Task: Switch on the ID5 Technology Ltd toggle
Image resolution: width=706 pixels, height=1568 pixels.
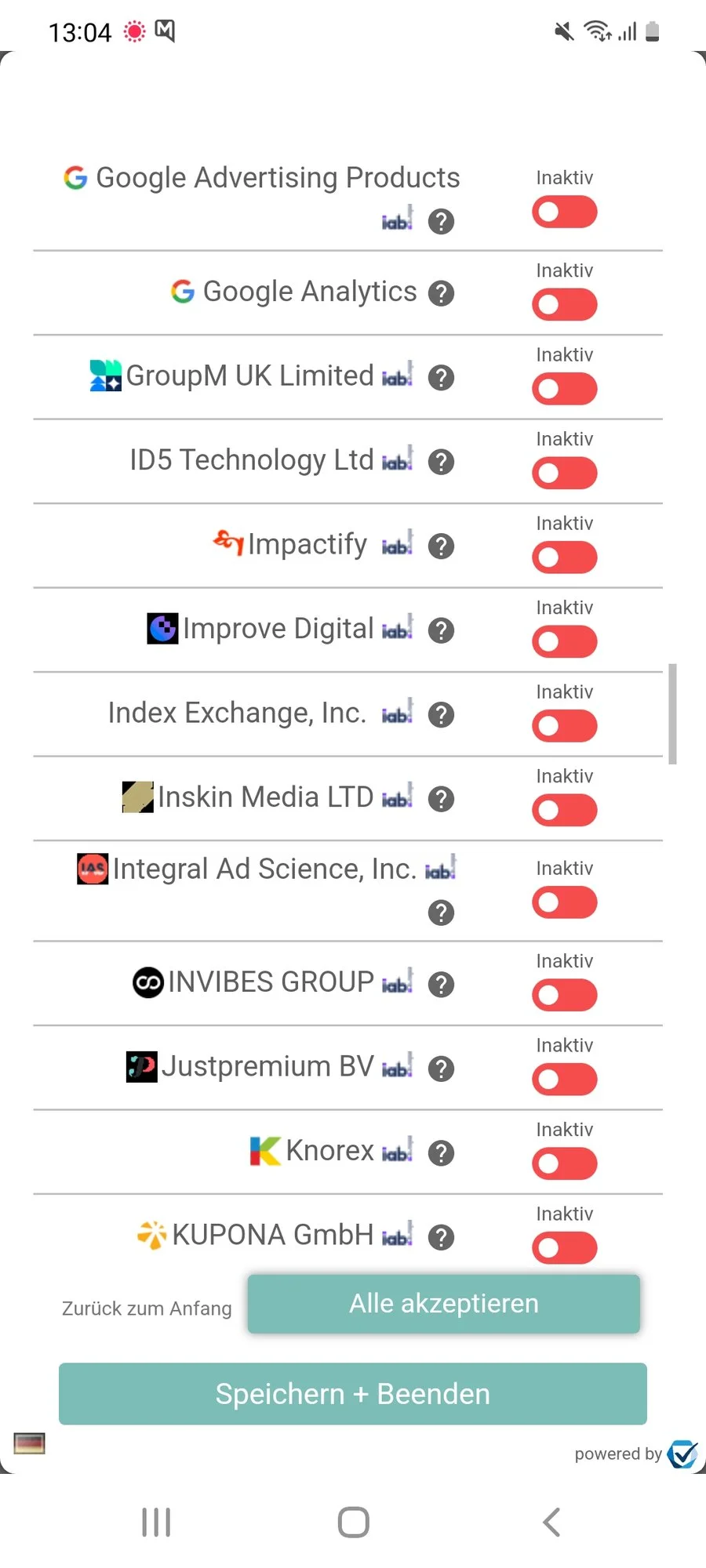Action: pyautogui.click(x=564, y=474)
